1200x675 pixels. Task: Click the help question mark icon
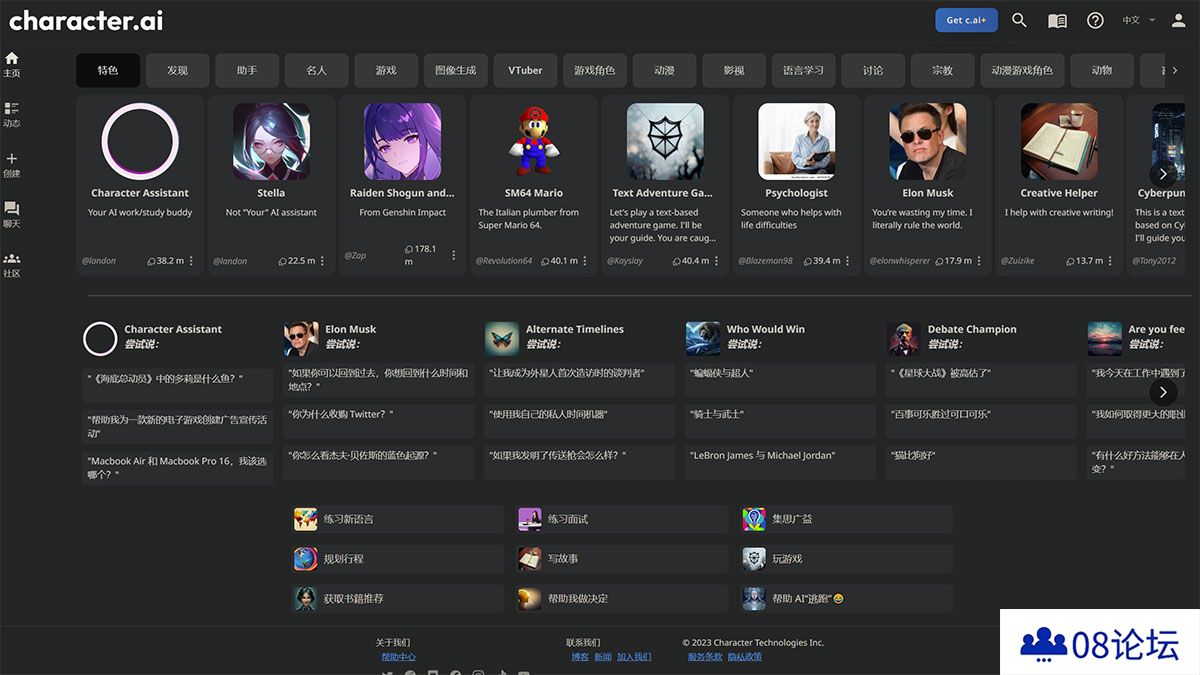coord(1095,20)
